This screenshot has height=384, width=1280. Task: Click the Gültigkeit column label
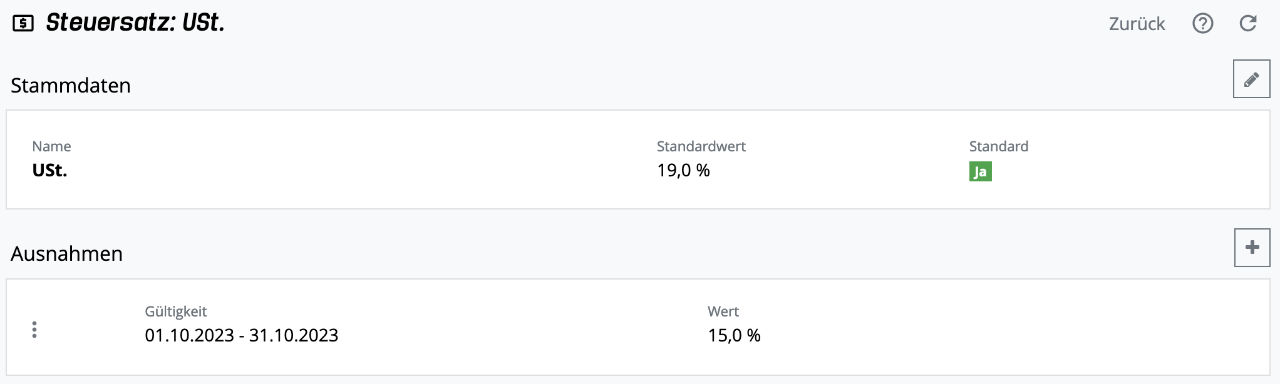176,312
